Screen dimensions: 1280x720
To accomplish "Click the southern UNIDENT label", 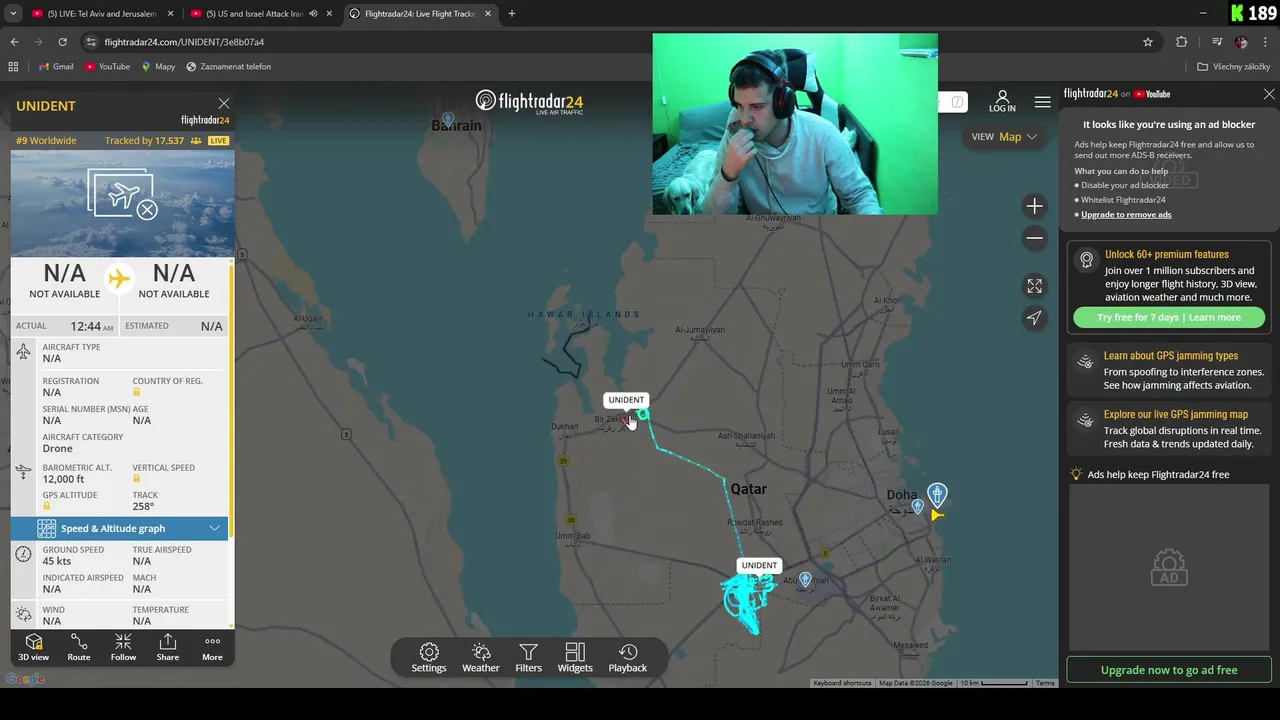I will click(759, 565).
